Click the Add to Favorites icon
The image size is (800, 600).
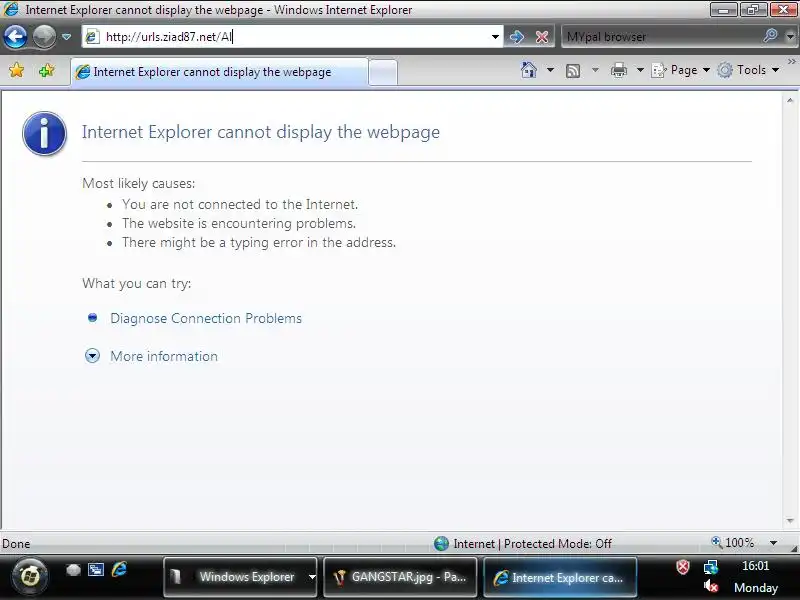coord(46,70)
